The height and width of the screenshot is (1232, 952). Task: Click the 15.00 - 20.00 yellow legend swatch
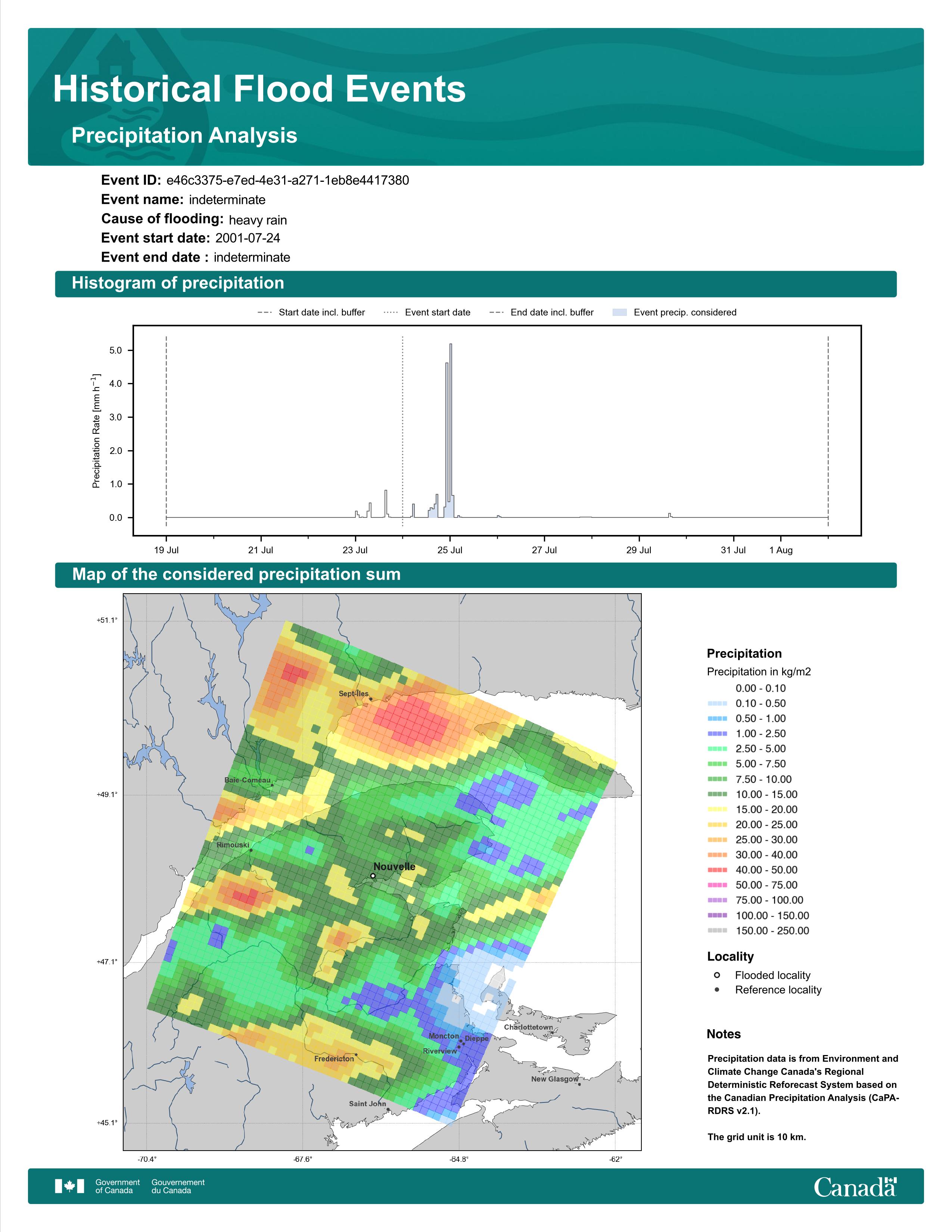click(718, 809)
